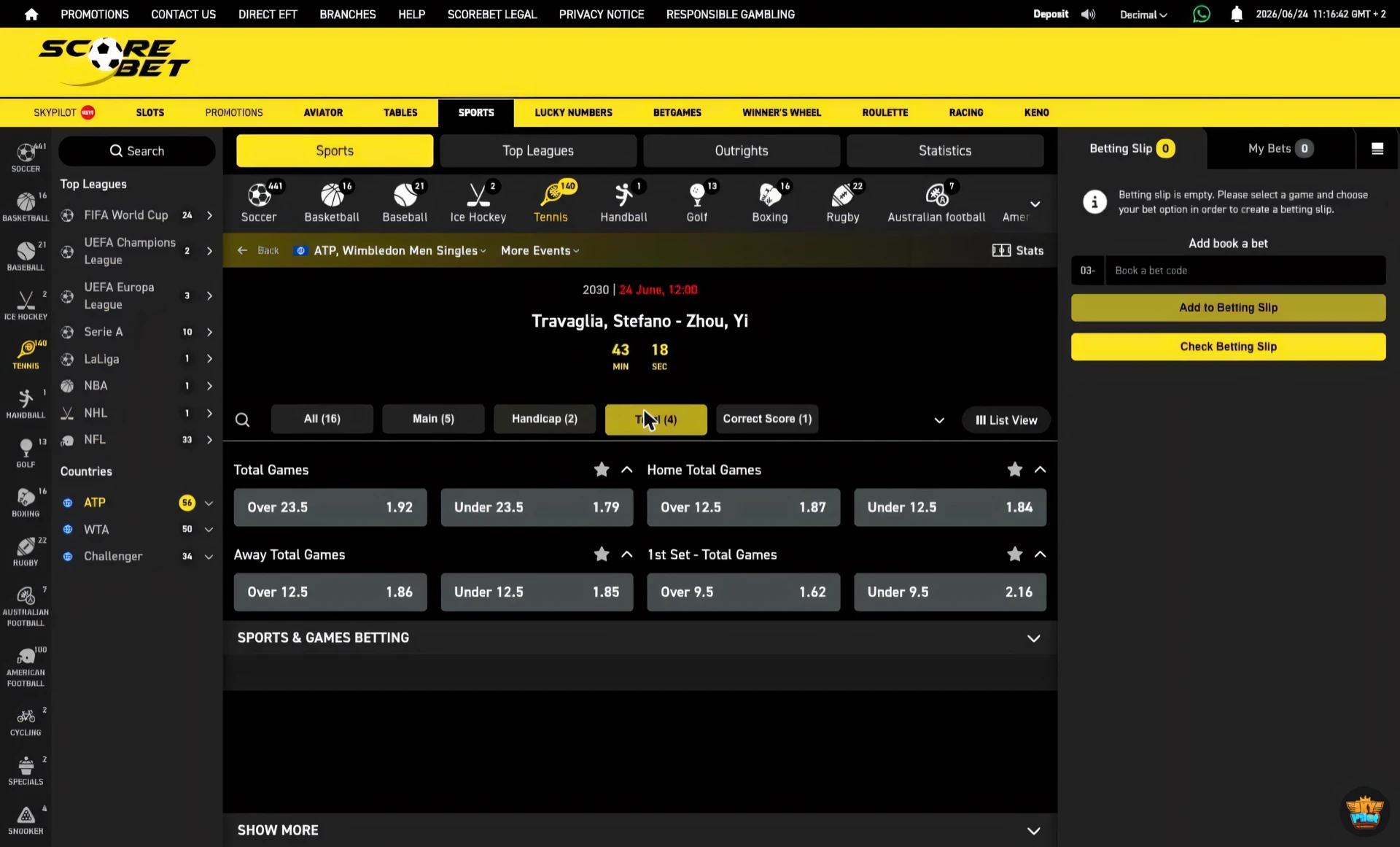1400x847 pixels.
Task: Go to the home icon in top bar
Action: tap(31, 14)
